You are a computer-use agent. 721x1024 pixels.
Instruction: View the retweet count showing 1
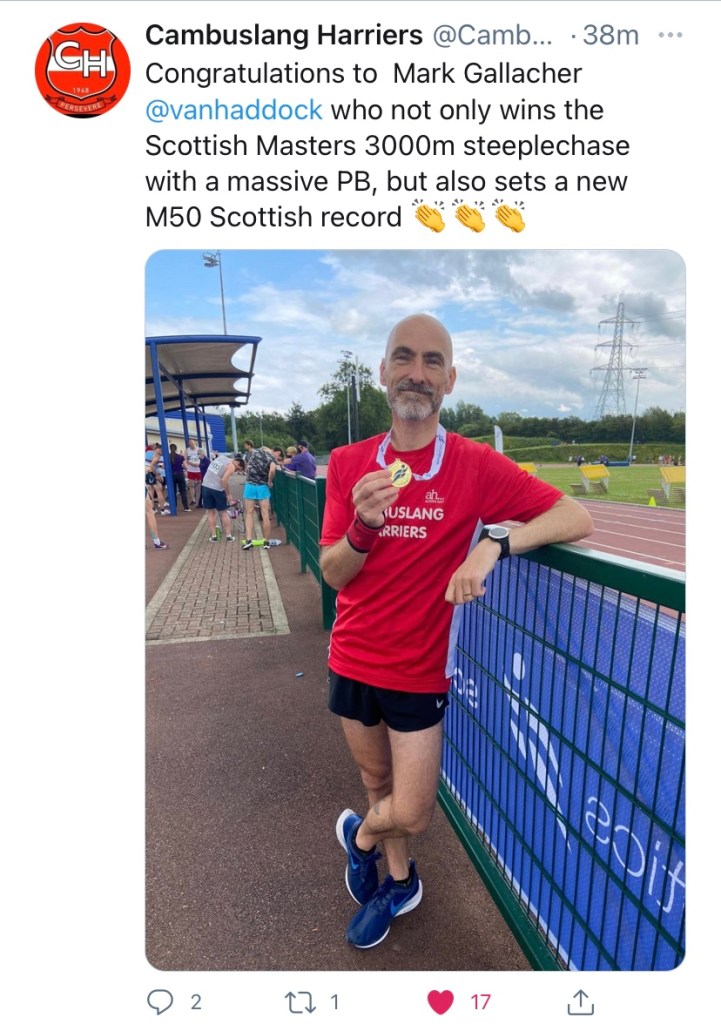[x=334, y=1002]
